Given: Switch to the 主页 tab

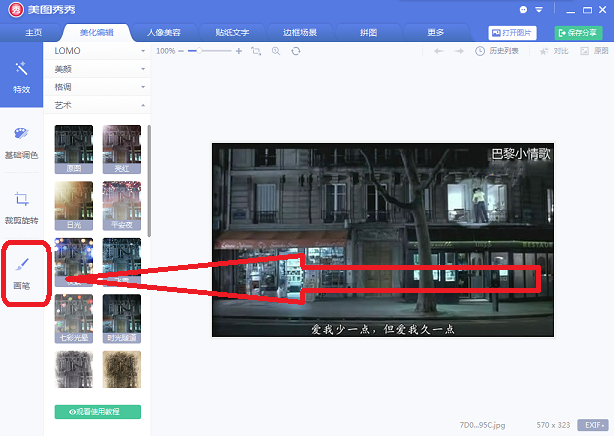Looking at the screenshot, I should click(33, 33).
